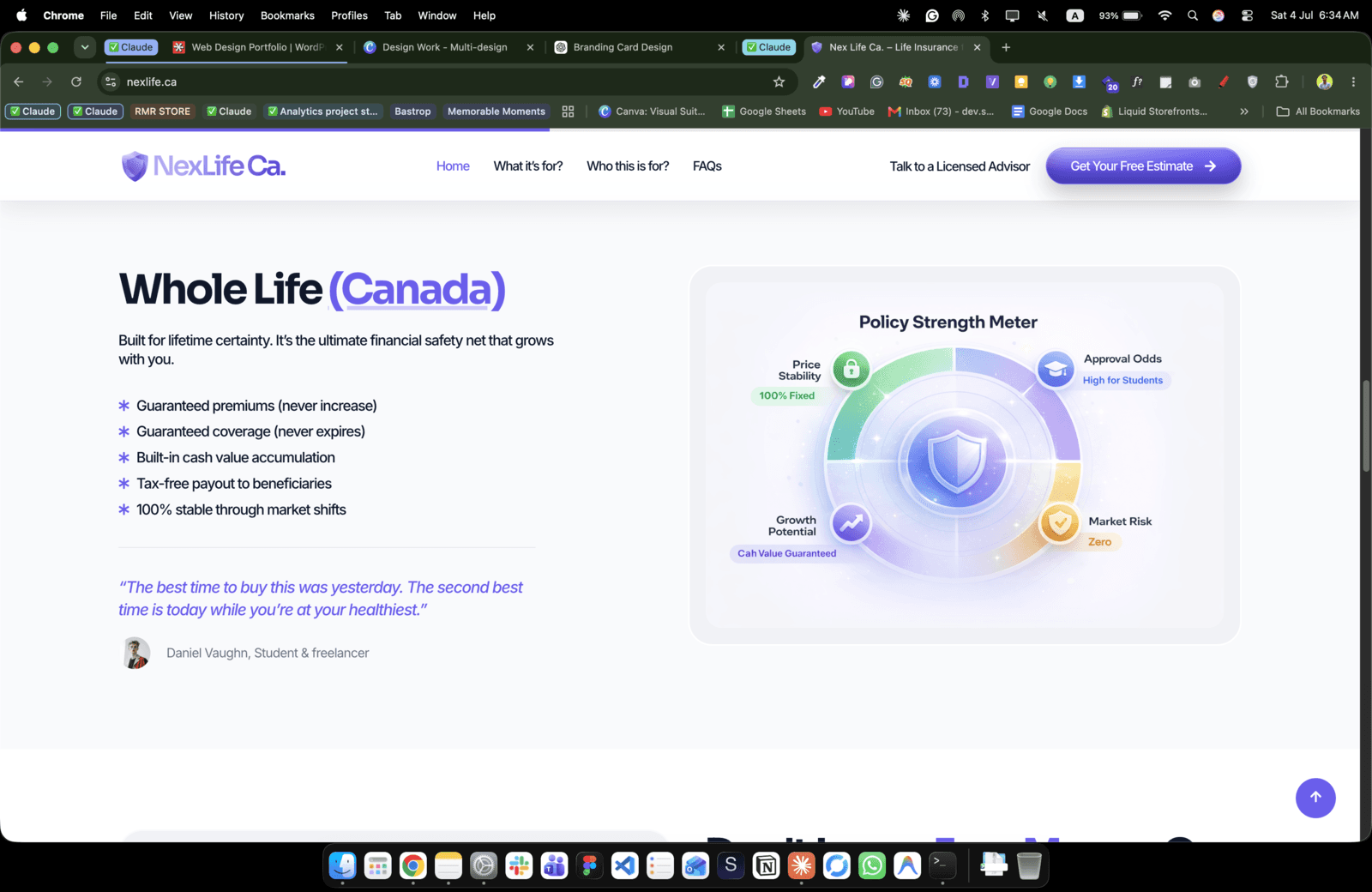Open the Google Sheets bookmark
The image size is (1372, 892).
click(764, 111)
